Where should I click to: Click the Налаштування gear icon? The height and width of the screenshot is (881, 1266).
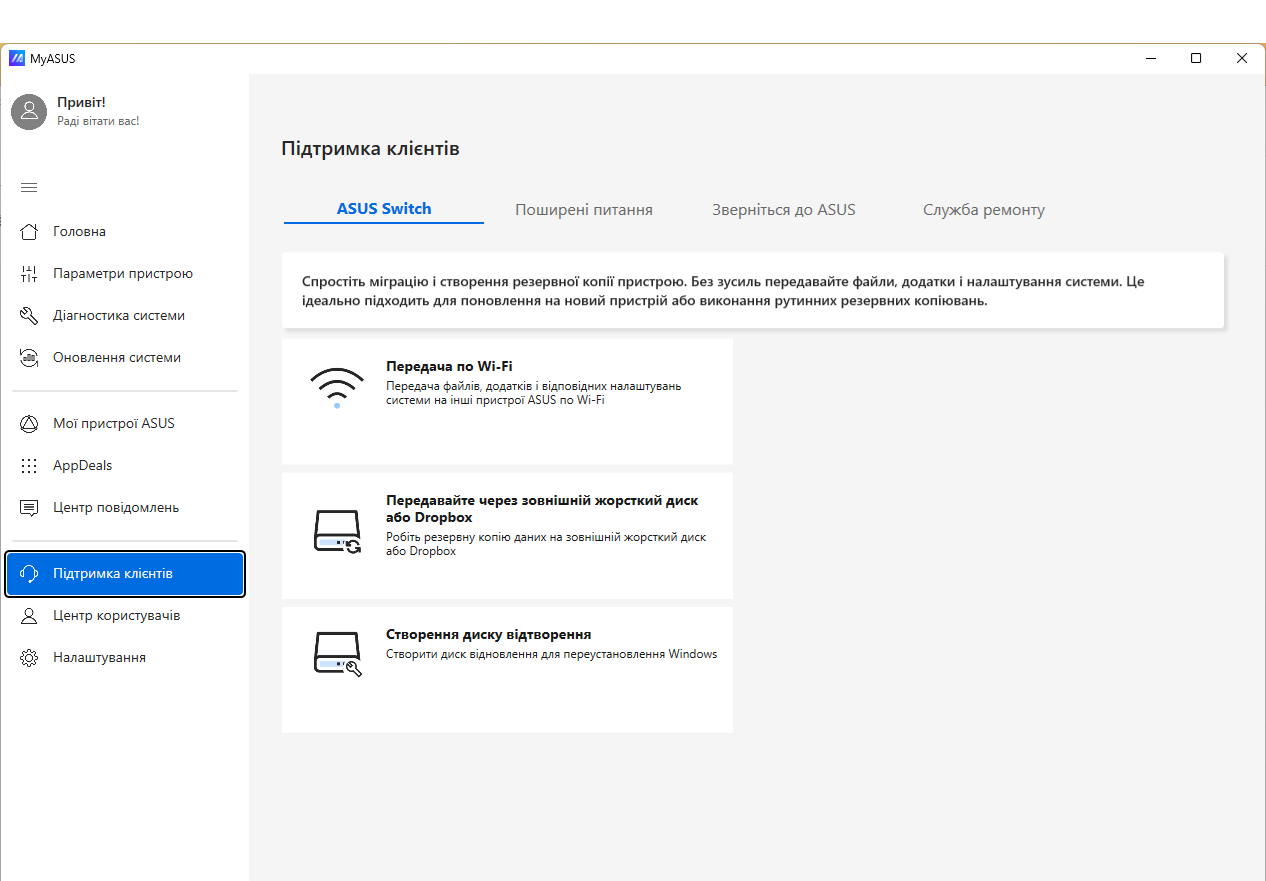[x=29, y=658]
